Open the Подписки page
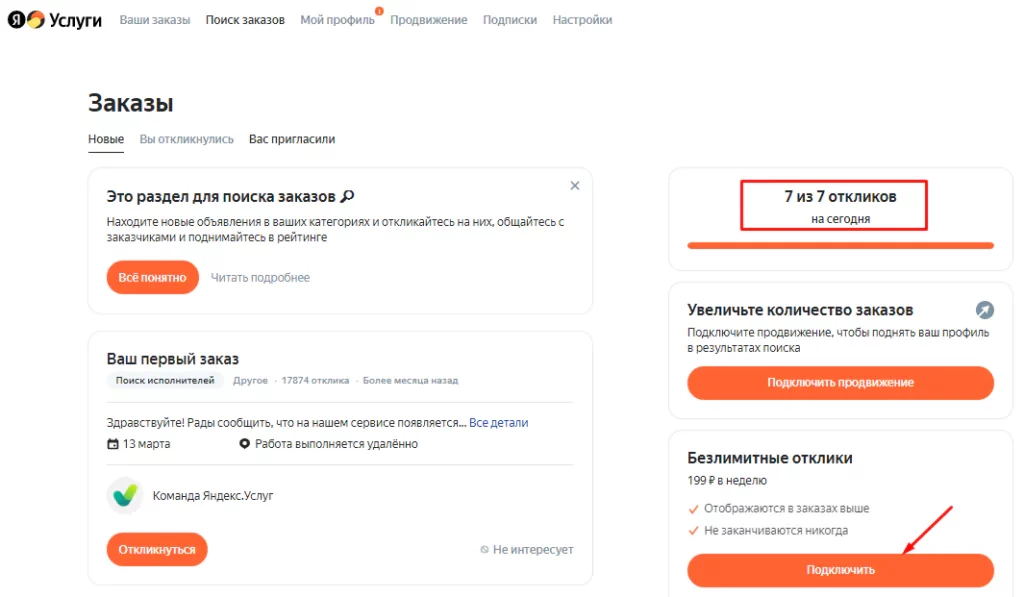 pyautogui.click(x=509, y=20)
